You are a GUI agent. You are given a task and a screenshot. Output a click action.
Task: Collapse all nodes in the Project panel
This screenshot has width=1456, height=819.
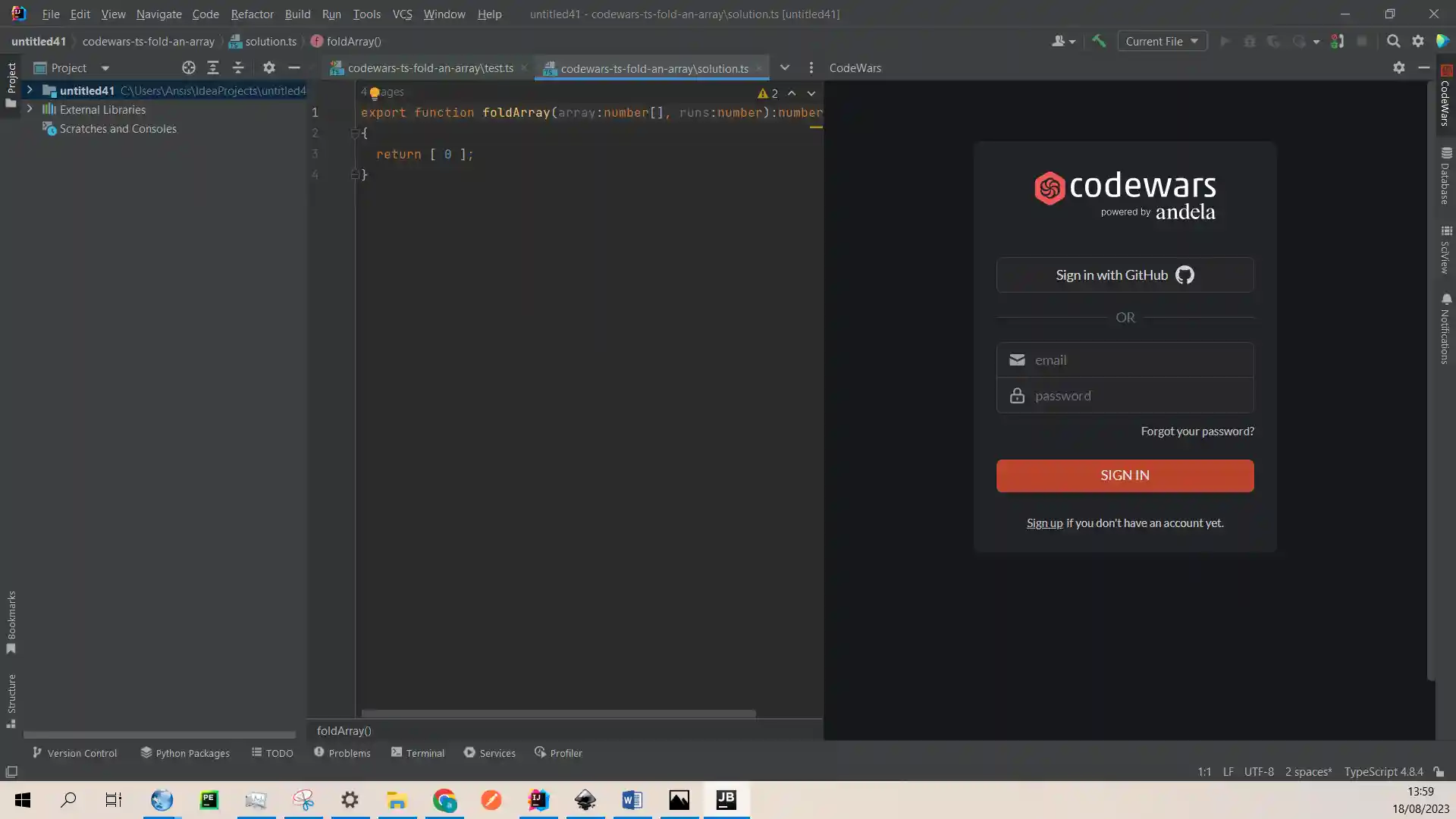[237, 67]
